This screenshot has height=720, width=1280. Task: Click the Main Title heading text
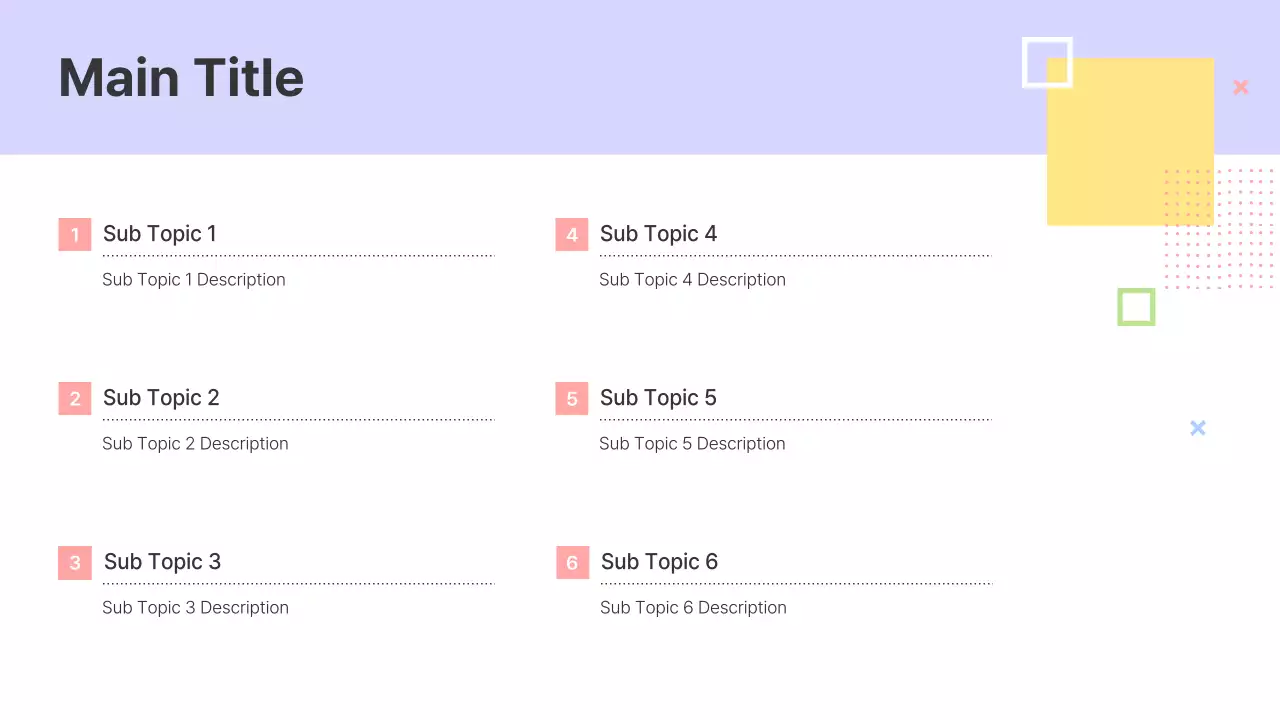[x=181, y=78]
